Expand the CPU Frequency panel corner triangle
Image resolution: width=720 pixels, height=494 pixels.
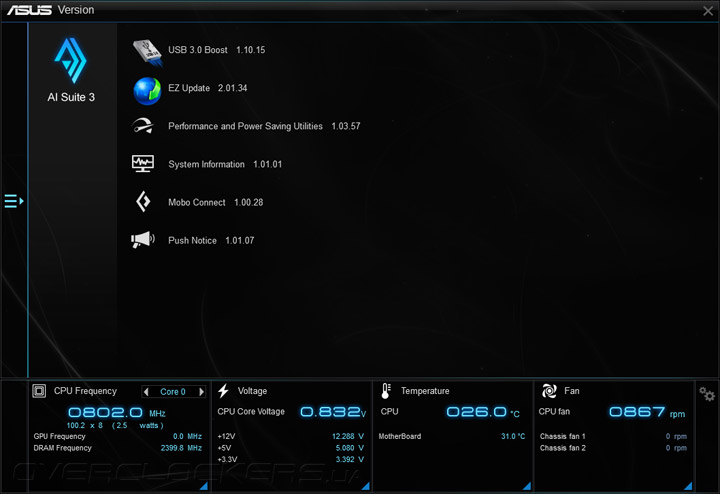[x=203, y=486]
